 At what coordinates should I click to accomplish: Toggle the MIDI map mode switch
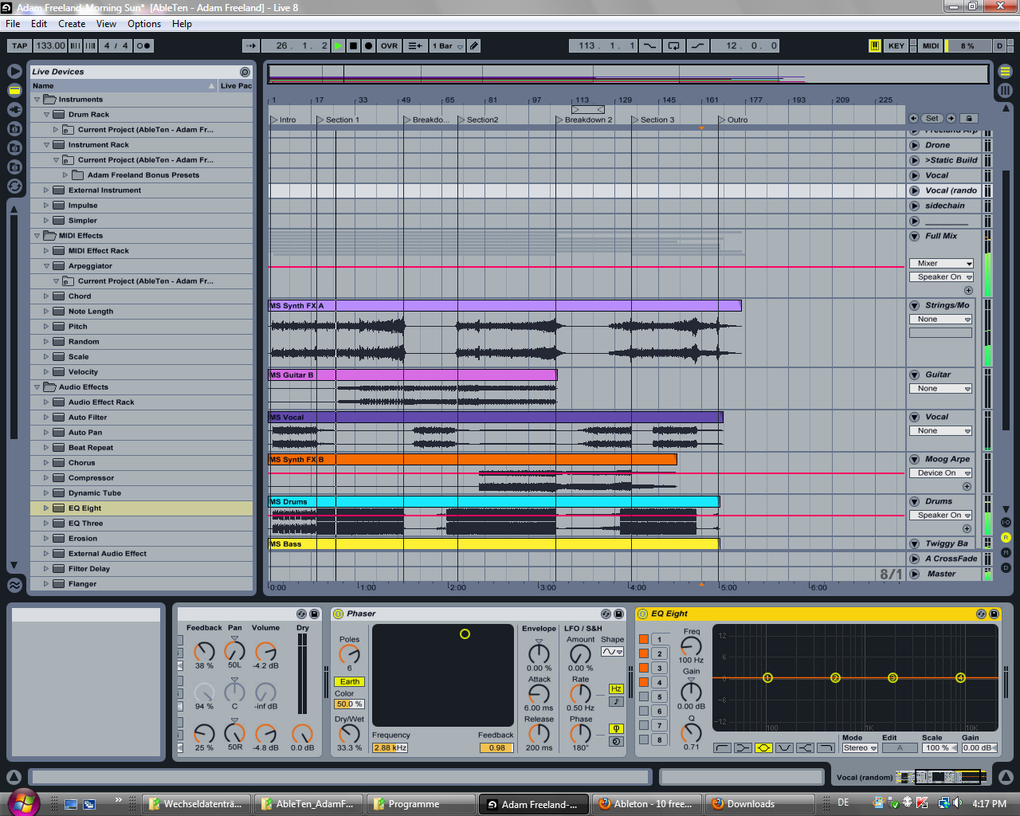click(x=930, y=46)
